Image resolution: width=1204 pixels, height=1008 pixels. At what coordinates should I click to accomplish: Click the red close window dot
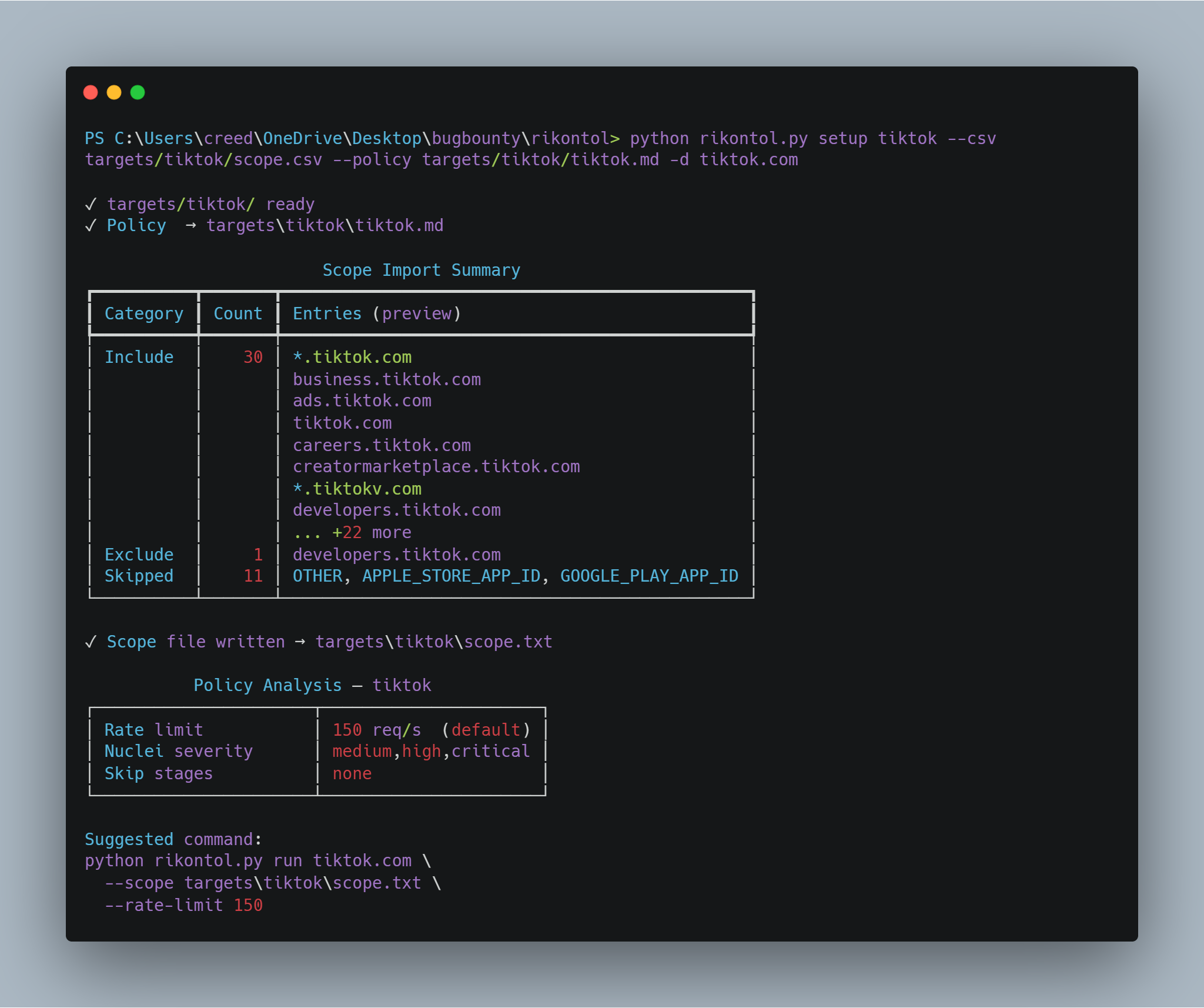click(x=91, y=92)
